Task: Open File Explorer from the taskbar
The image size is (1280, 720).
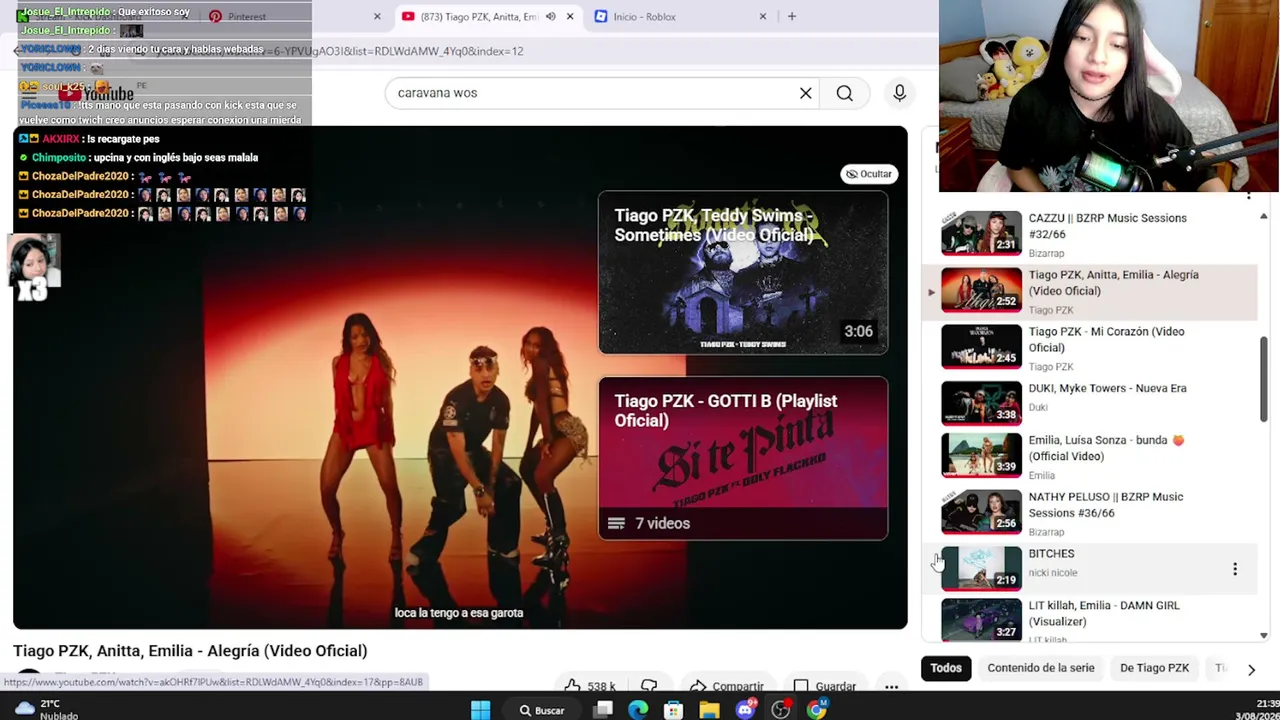Action: coord(709,710)
